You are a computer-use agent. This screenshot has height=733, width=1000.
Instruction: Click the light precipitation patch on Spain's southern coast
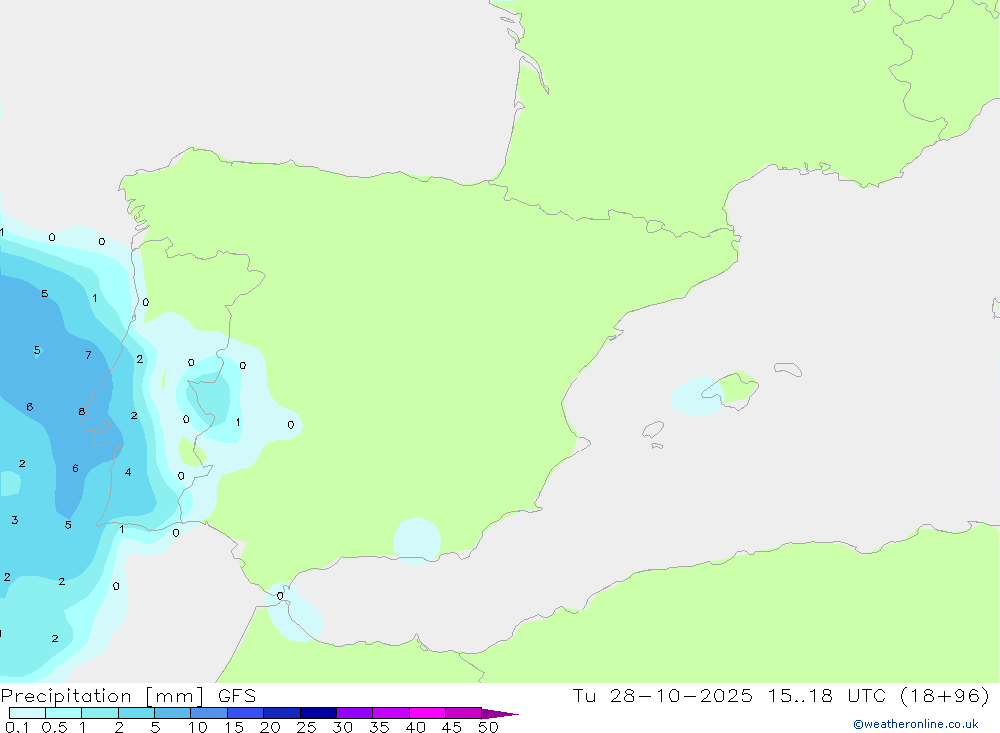pos(417,540)
